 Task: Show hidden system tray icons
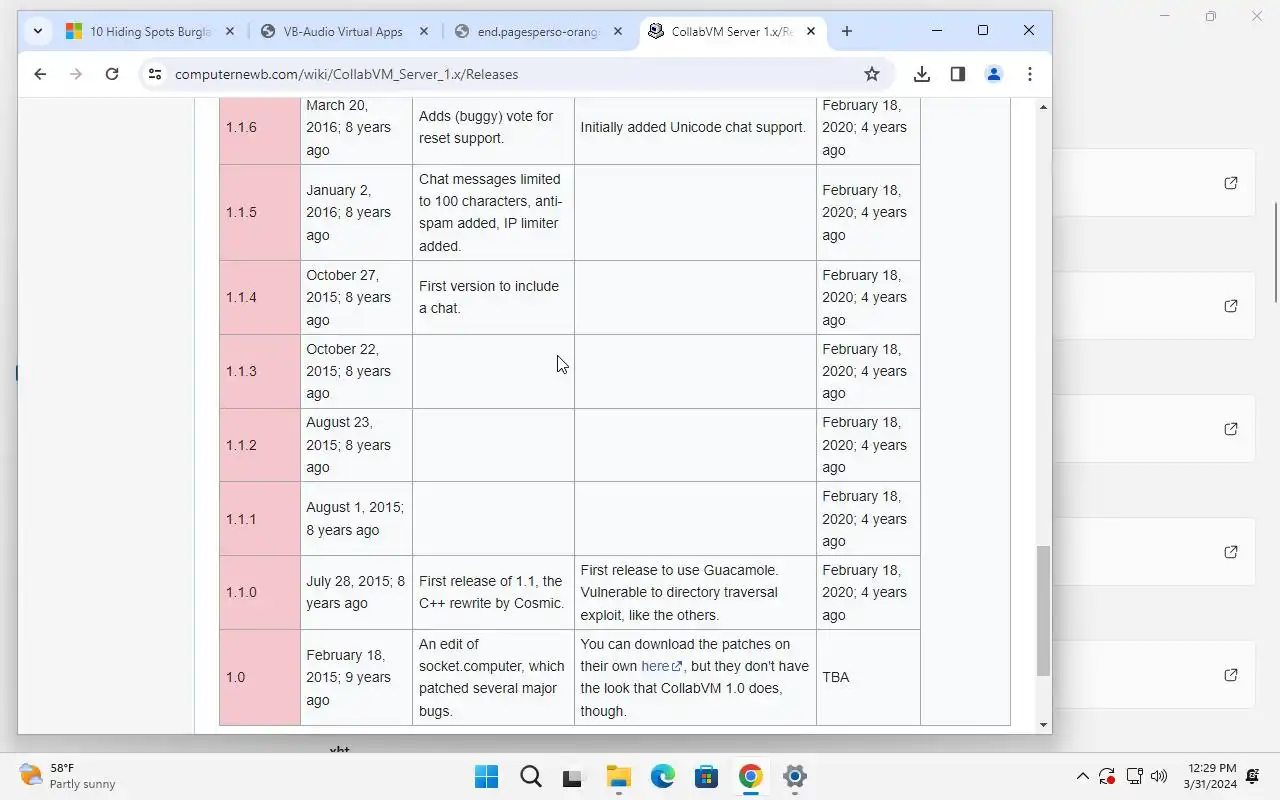(1083, 776)
